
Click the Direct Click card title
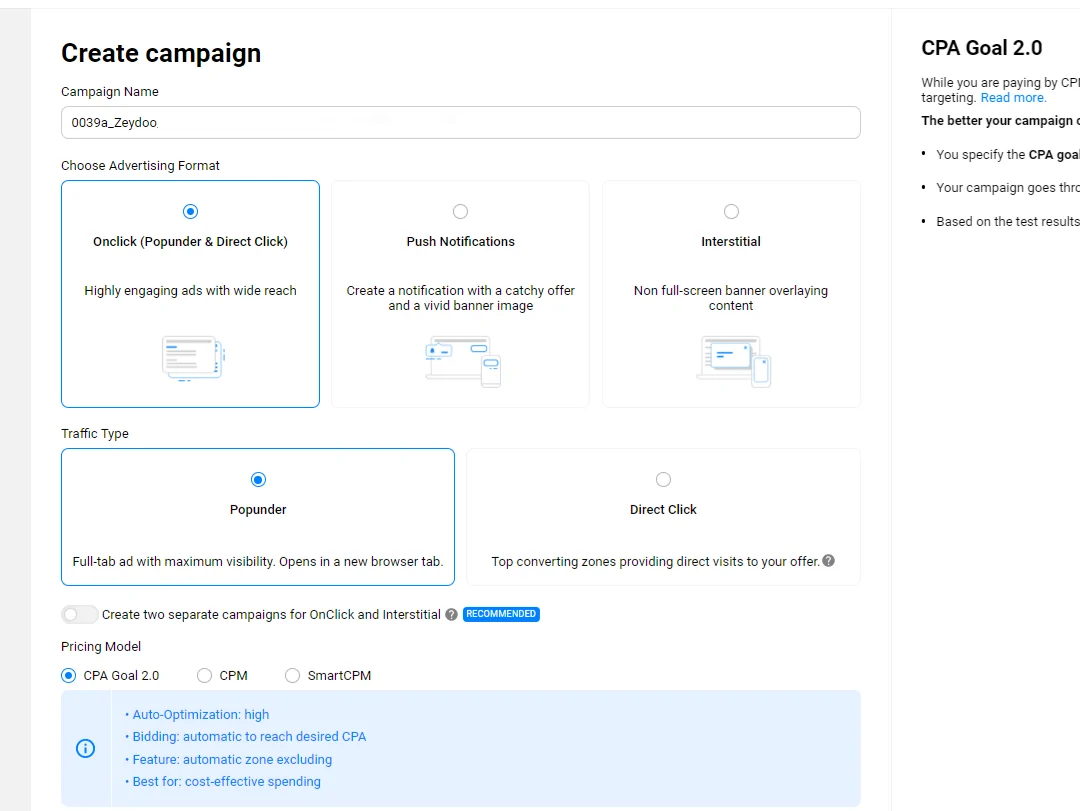point(663,509)
